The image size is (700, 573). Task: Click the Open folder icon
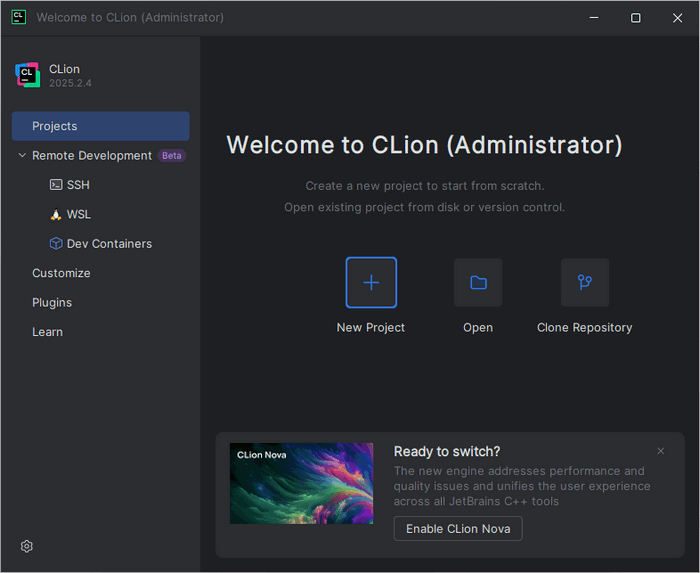tap(478, 282)
